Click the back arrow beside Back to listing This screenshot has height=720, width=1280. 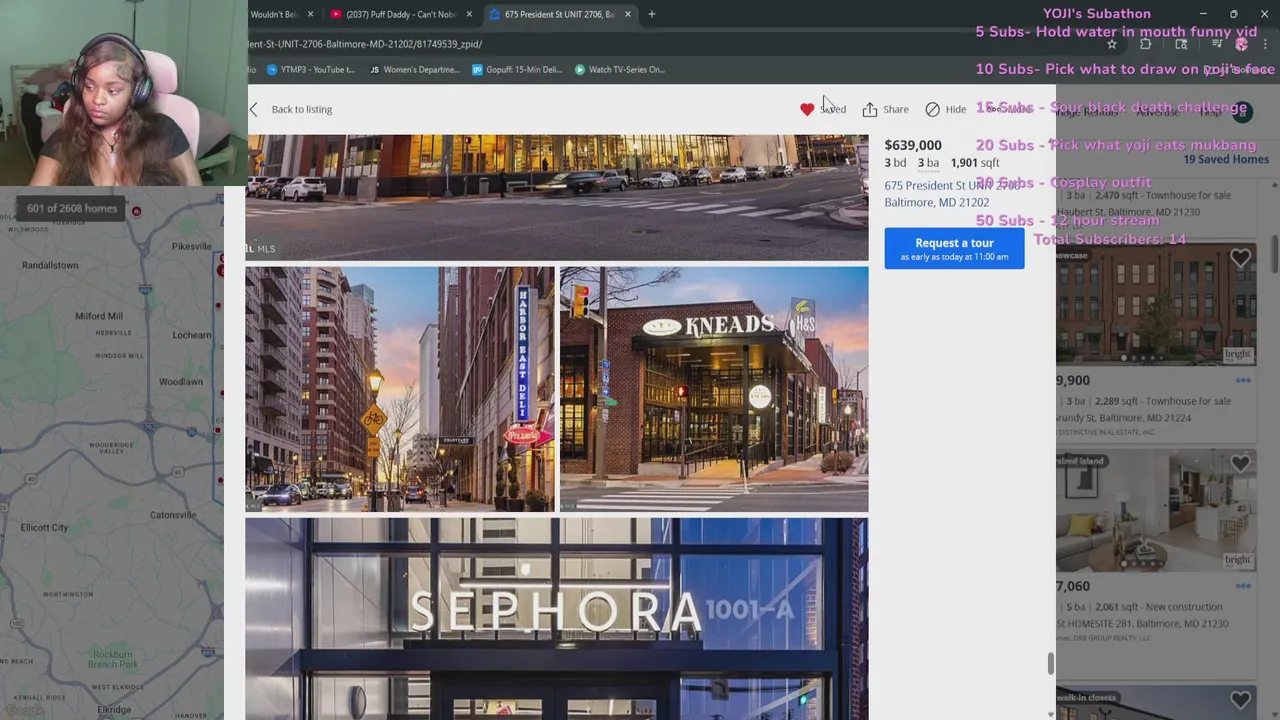coord(254,109)
